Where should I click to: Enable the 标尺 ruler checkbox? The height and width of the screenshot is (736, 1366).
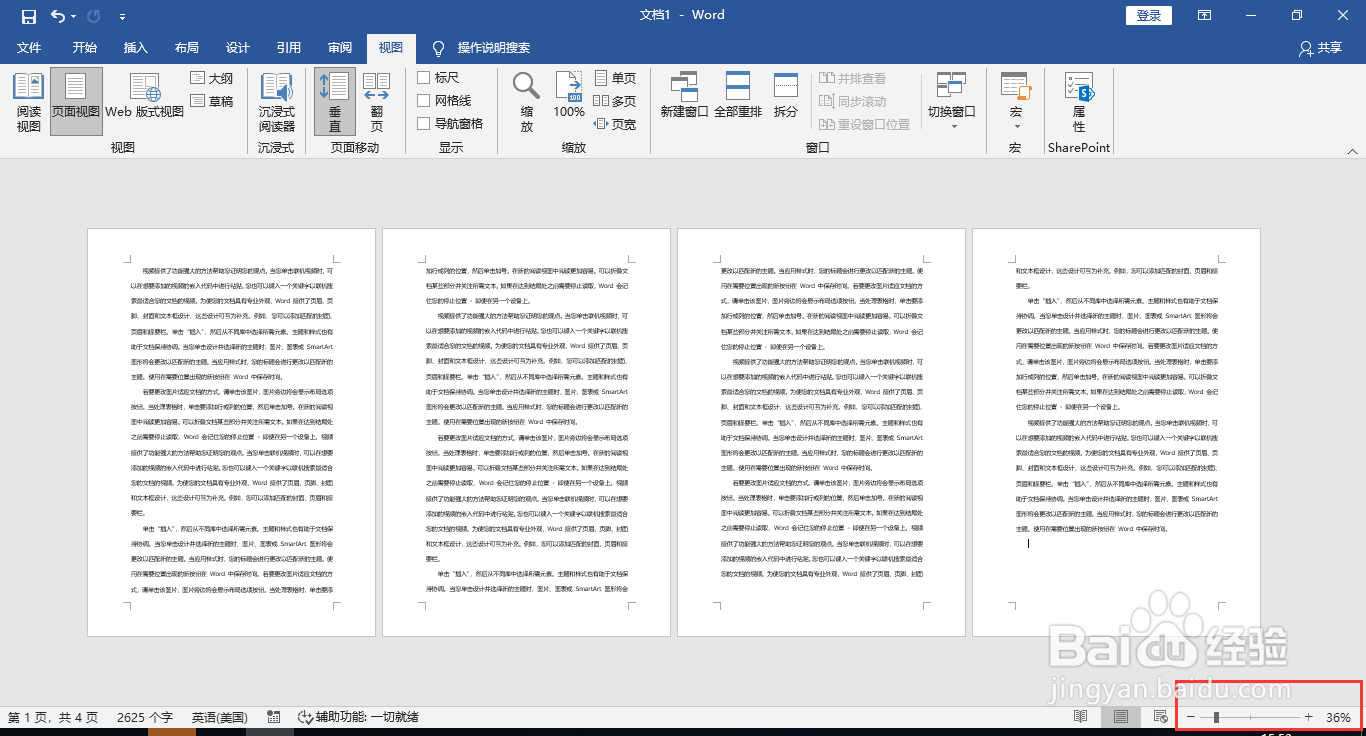click(x=425, y=77)
